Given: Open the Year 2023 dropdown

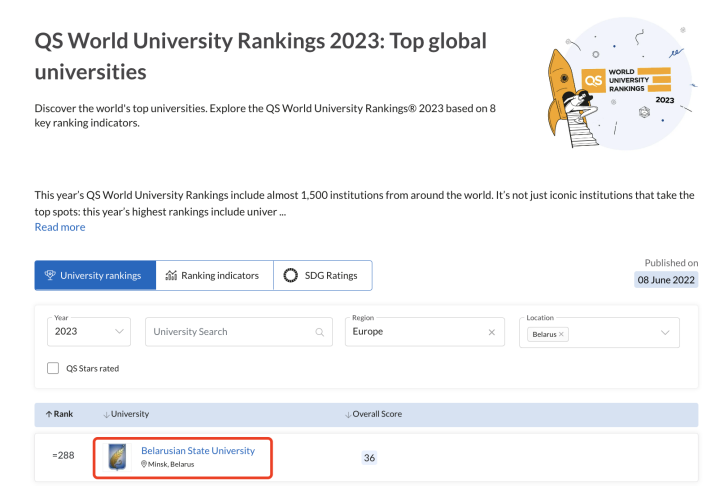Looking at the screenshot, I should (89, 332).
